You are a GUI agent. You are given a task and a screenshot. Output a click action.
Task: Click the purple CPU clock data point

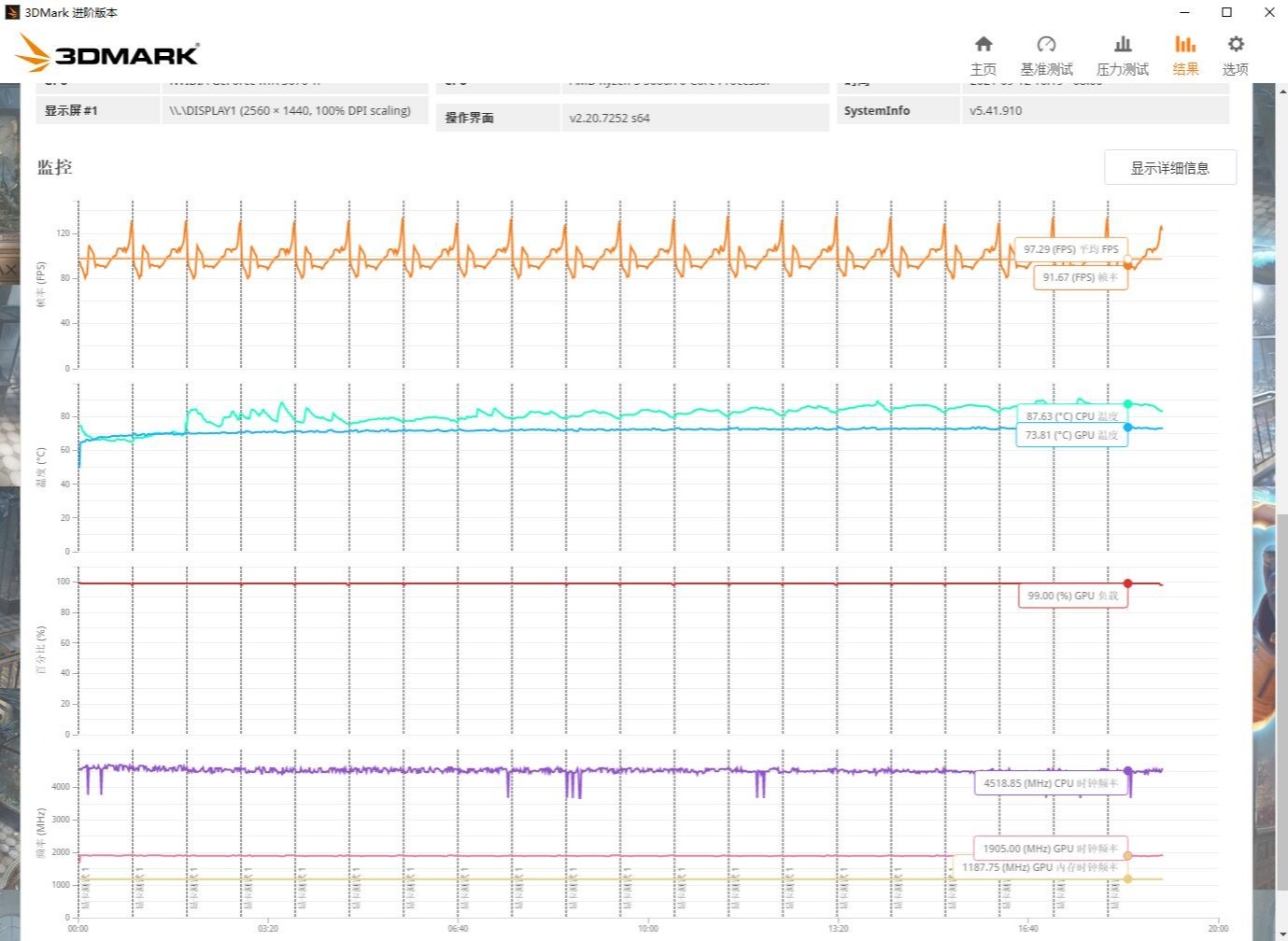click(1127, 771)
